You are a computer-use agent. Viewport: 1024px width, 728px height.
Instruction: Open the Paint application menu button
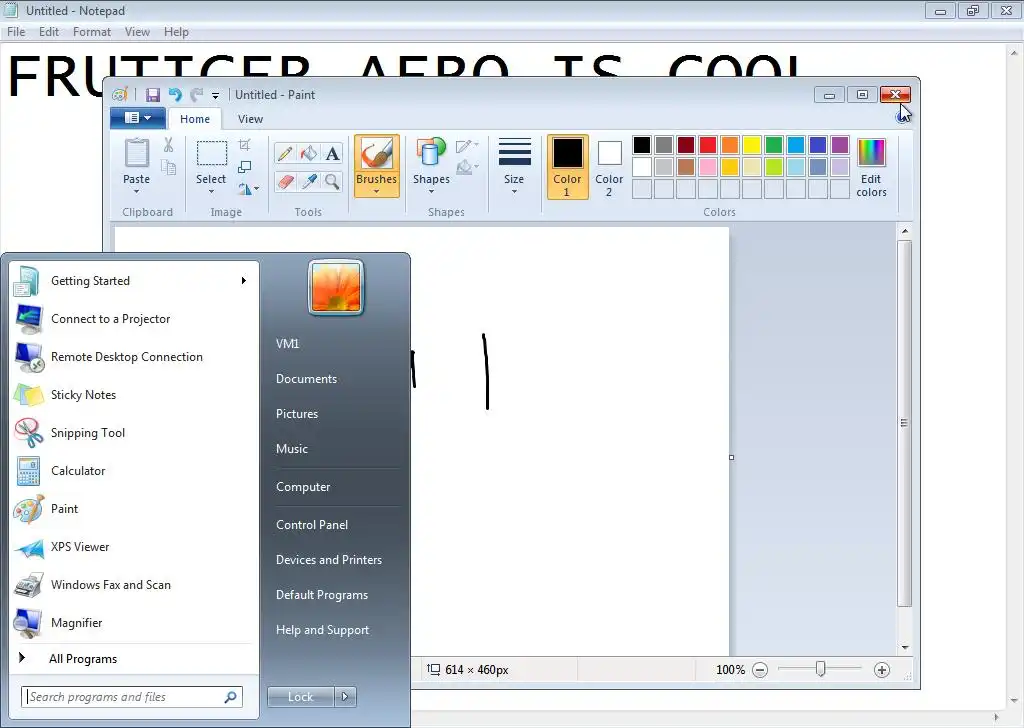(138, 118)
